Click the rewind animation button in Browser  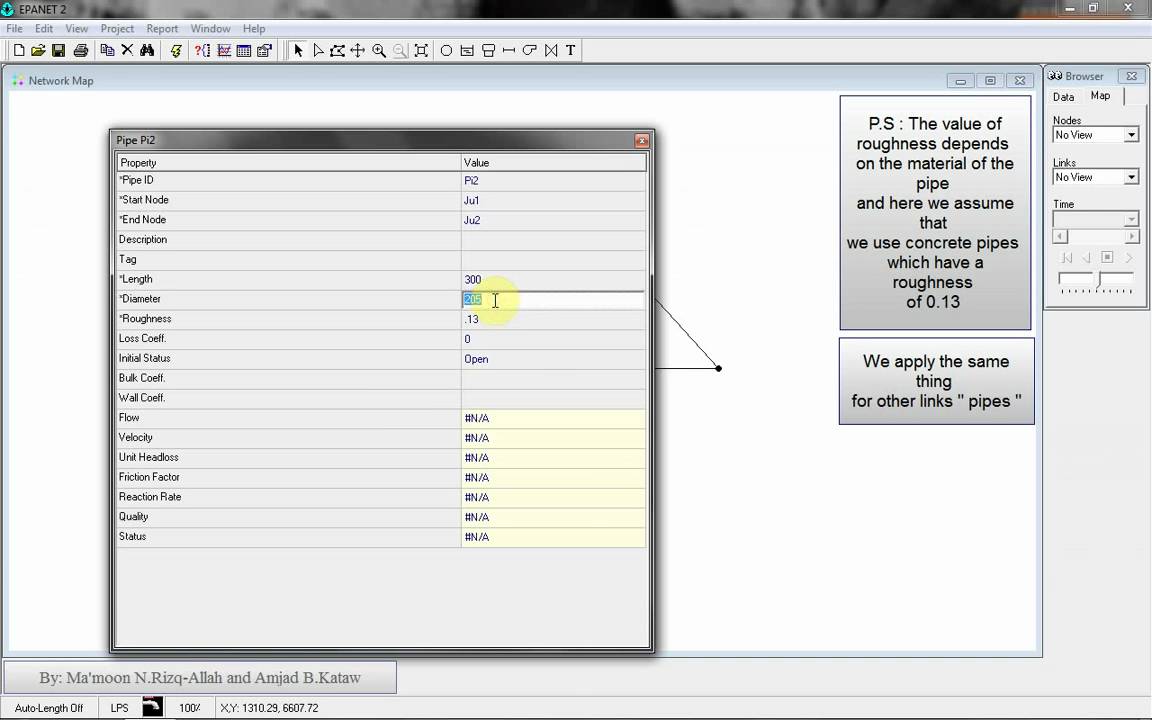pos(1067,257)
